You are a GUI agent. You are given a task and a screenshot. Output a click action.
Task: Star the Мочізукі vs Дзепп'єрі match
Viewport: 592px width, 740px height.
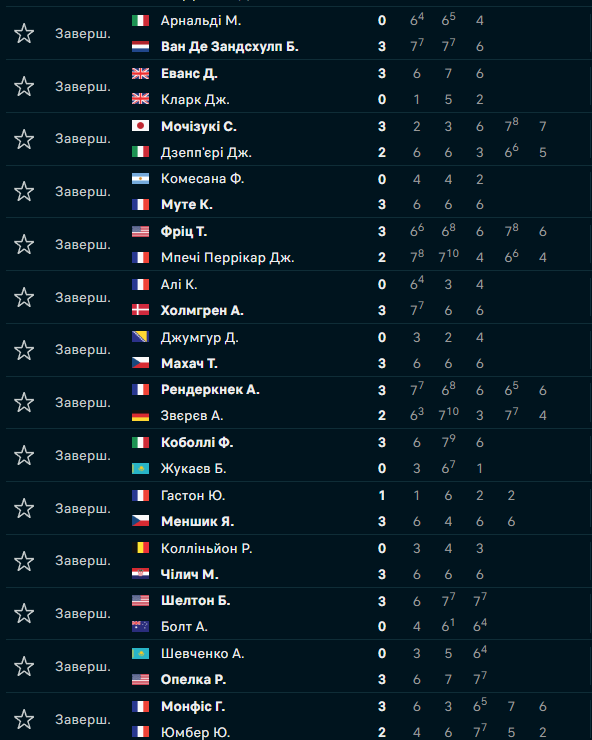point(24,139)
